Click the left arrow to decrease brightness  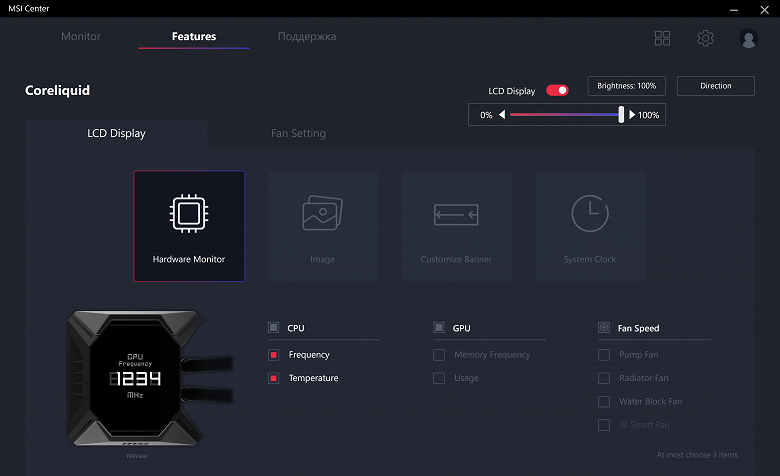(502, 115)
